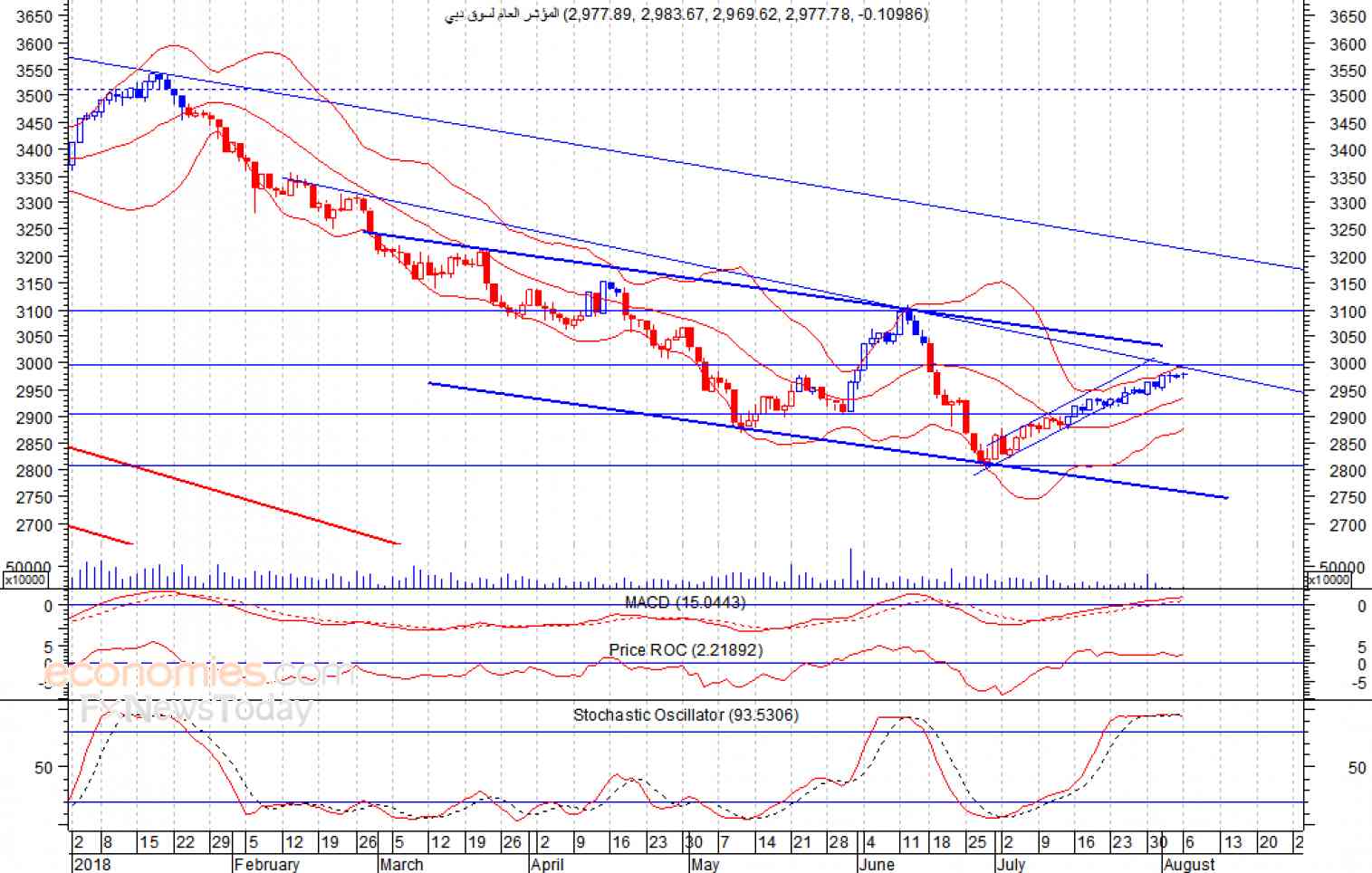Click date label 25 on the time axis

977,842
